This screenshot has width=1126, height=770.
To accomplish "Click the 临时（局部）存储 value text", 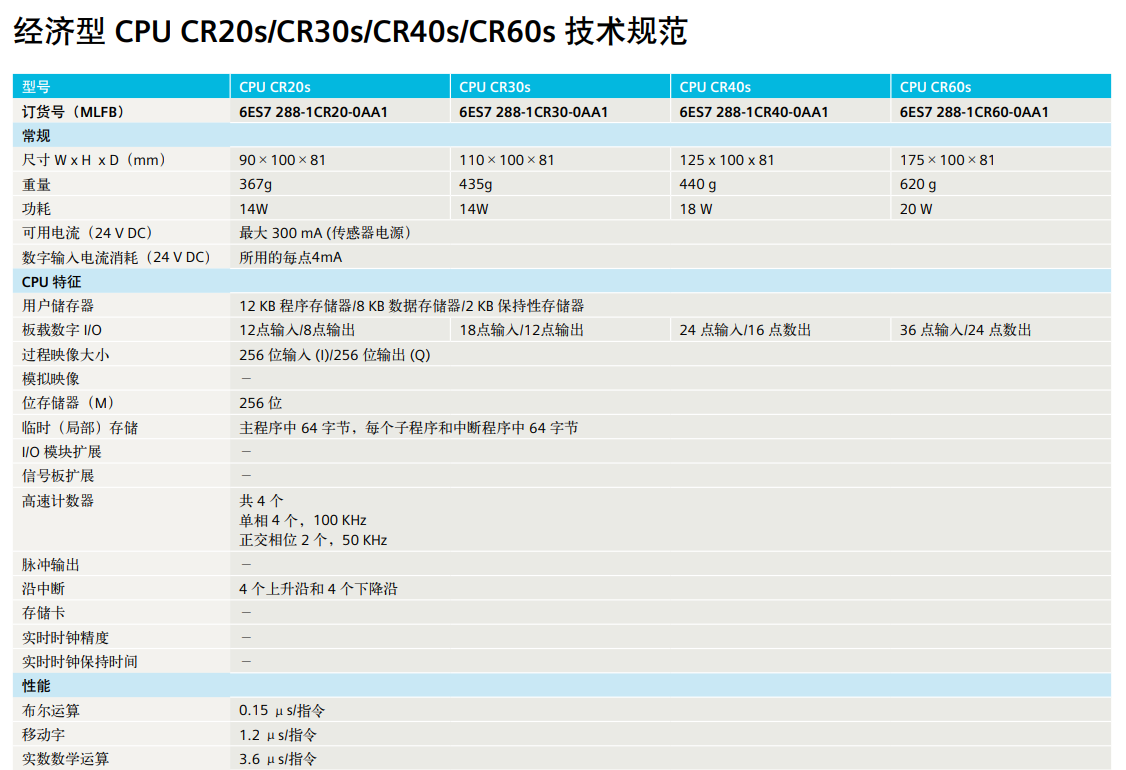I will [x=409, y=428].
